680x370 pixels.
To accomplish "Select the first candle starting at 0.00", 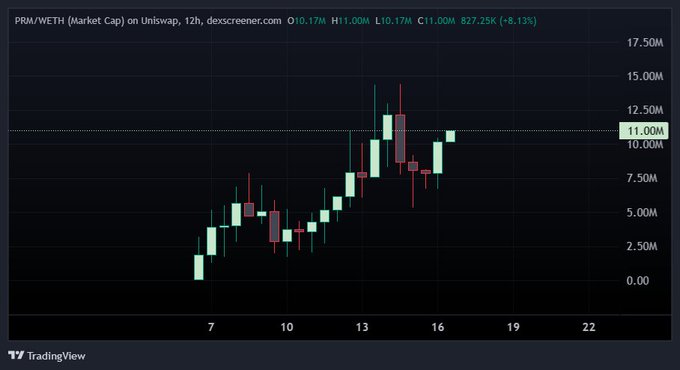I will 199,267.
